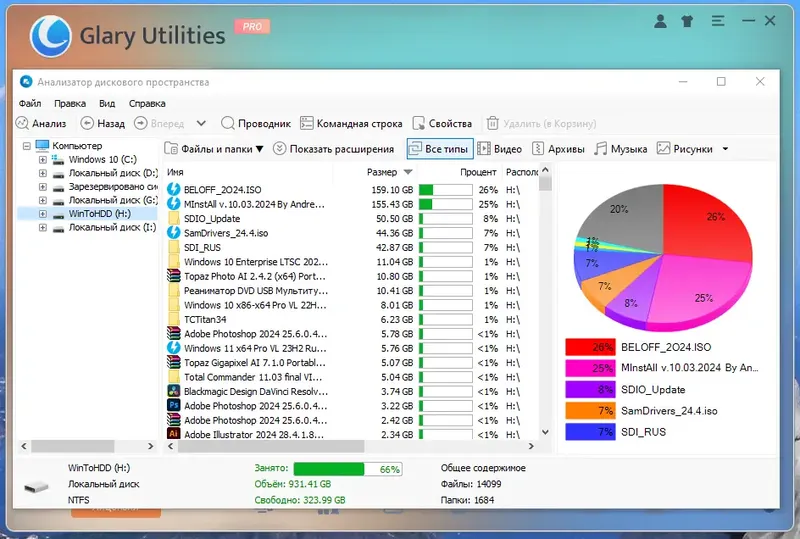
Task: Click the file list scroll-down arrow
Action: tap(545, 432)
